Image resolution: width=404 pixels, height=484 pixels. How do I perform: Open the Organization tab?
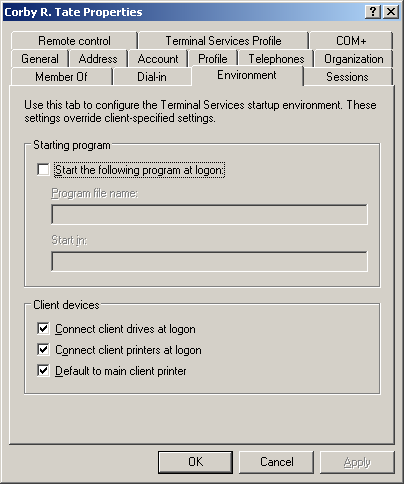pyautogui.click(x=354, y=59)
